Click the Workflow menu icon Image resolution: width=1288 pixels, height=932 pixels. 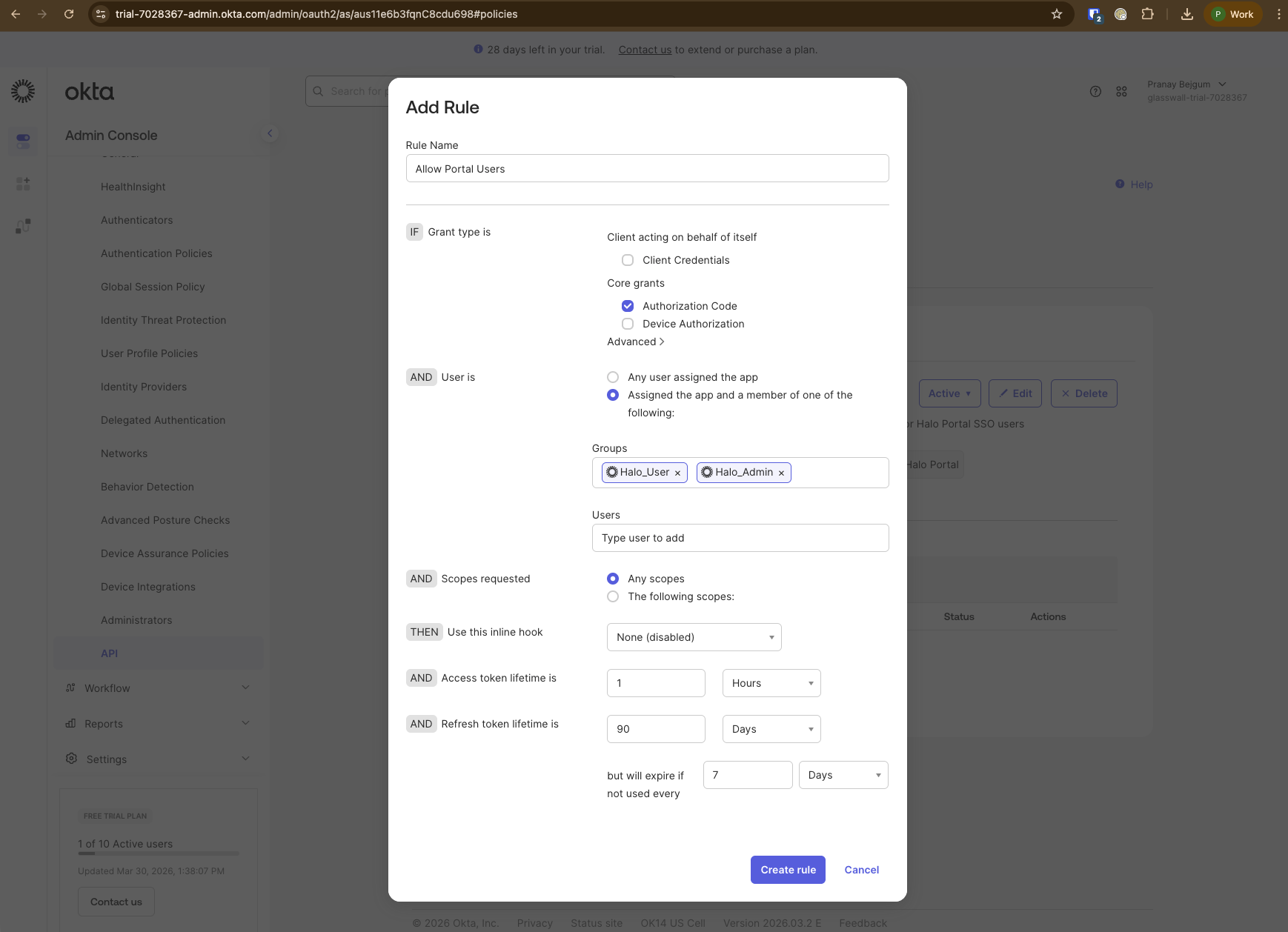coord(70,688)
